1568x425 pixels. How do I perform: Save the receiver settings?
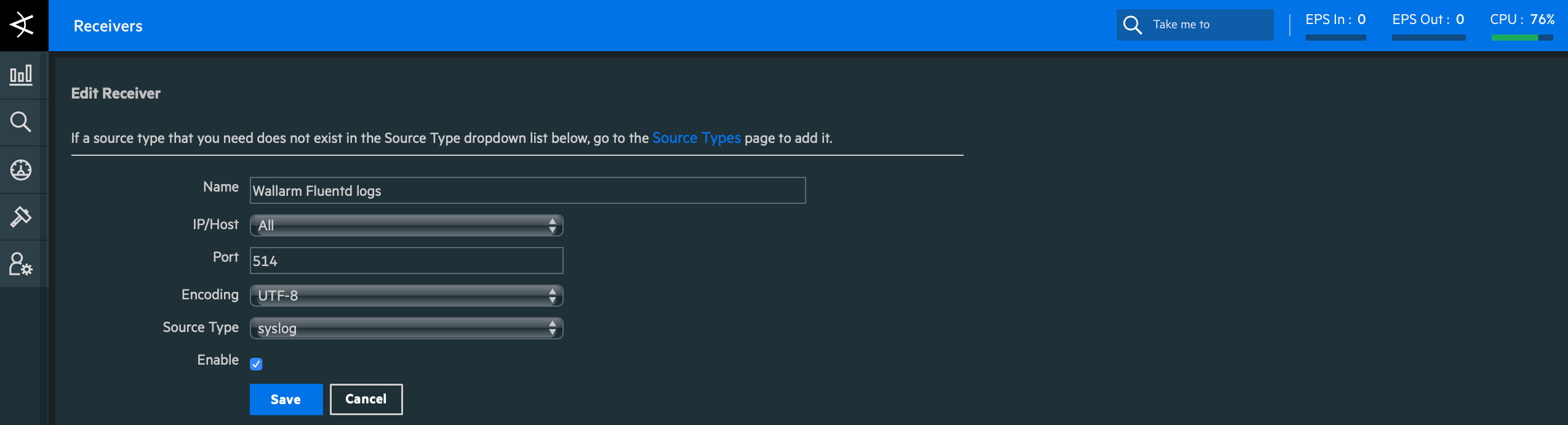(286, 399)
